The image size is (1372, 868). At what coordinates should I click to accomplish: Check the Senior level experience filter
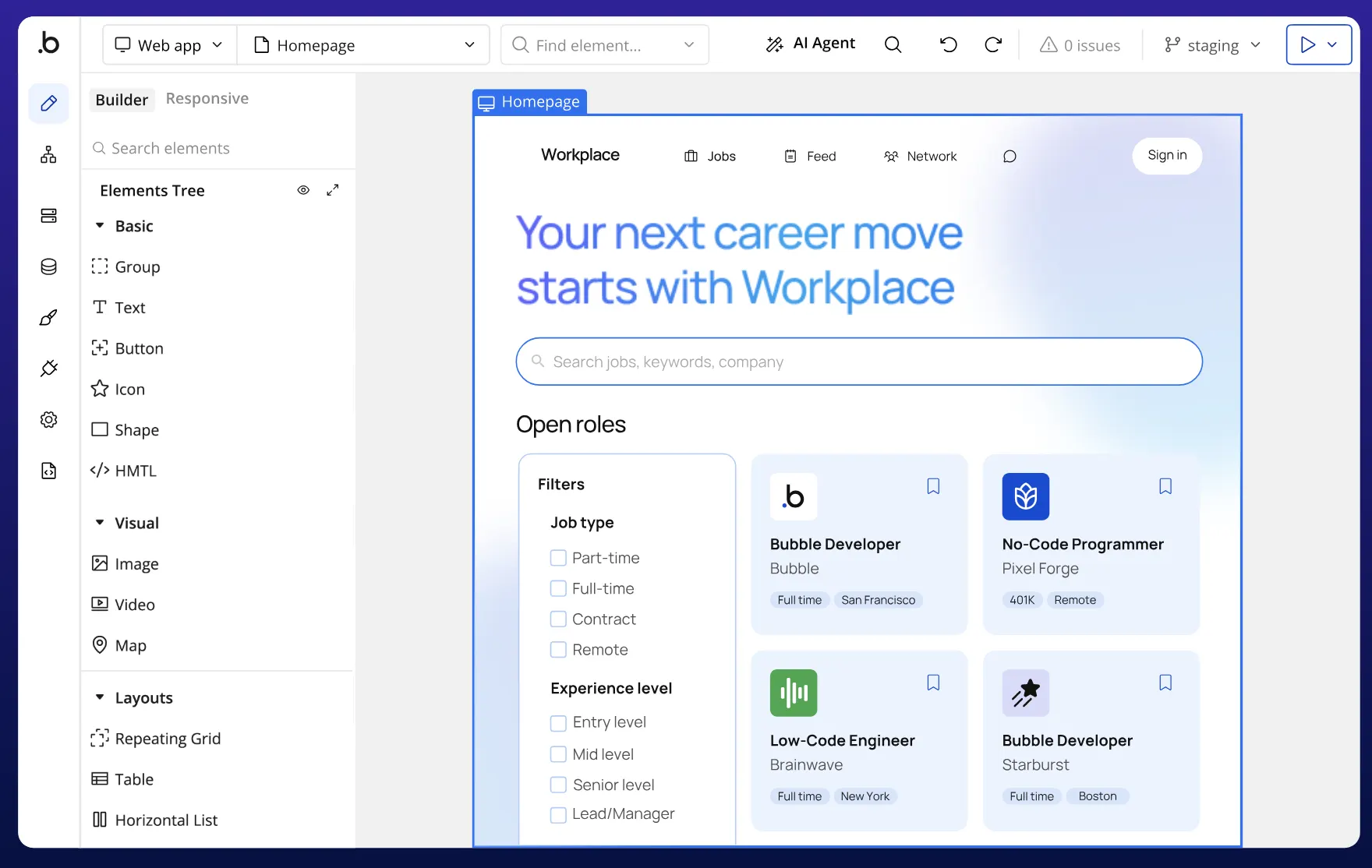click(558, 785)
